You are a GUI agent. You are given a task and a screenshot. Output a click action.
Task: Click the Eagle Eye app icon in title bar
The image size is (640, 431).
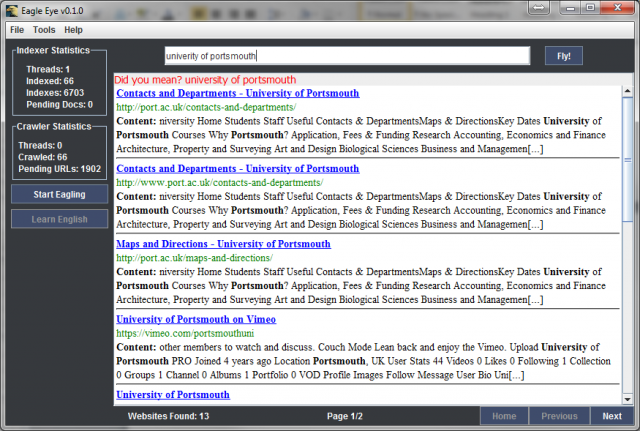12,11
